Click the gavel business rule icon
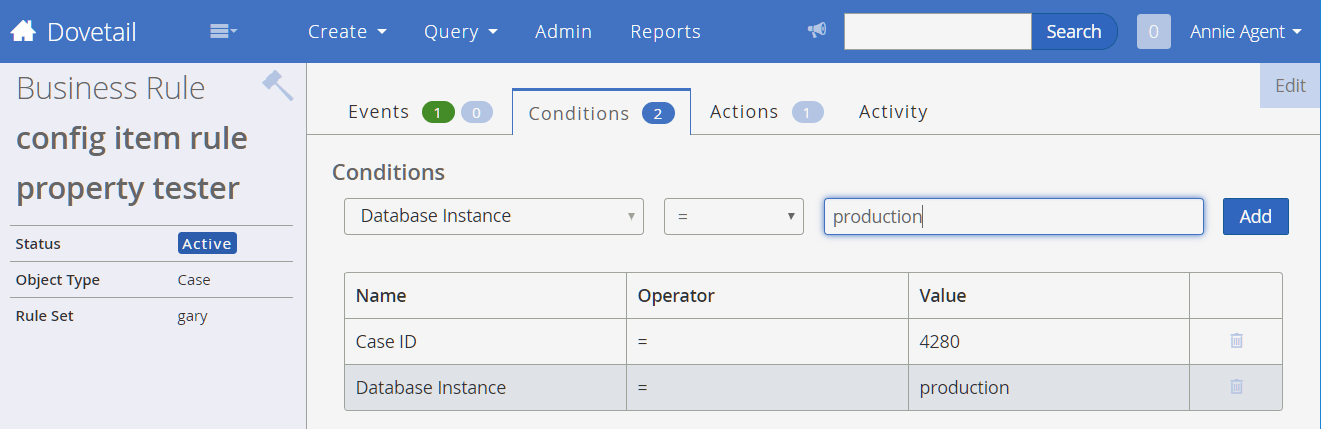The width and height of the screenshot is (1321, 429). point(277,85)
